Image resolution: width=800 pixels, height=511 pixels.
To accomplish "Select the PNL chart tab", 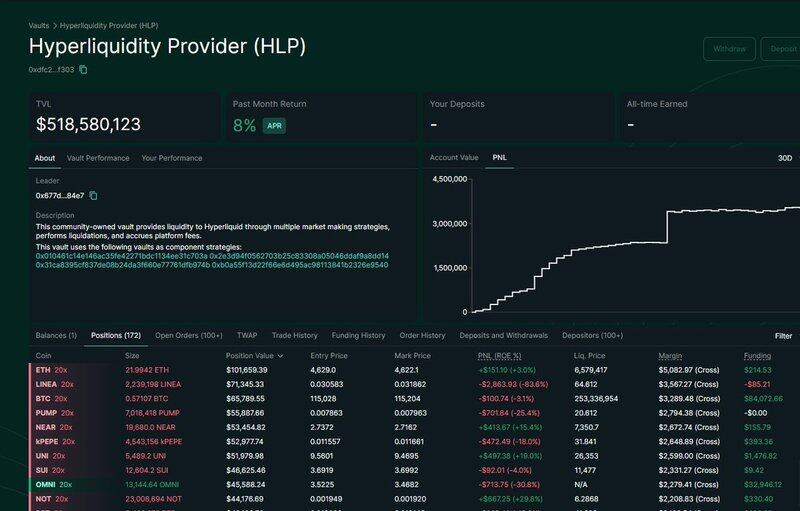I will 499,158.
